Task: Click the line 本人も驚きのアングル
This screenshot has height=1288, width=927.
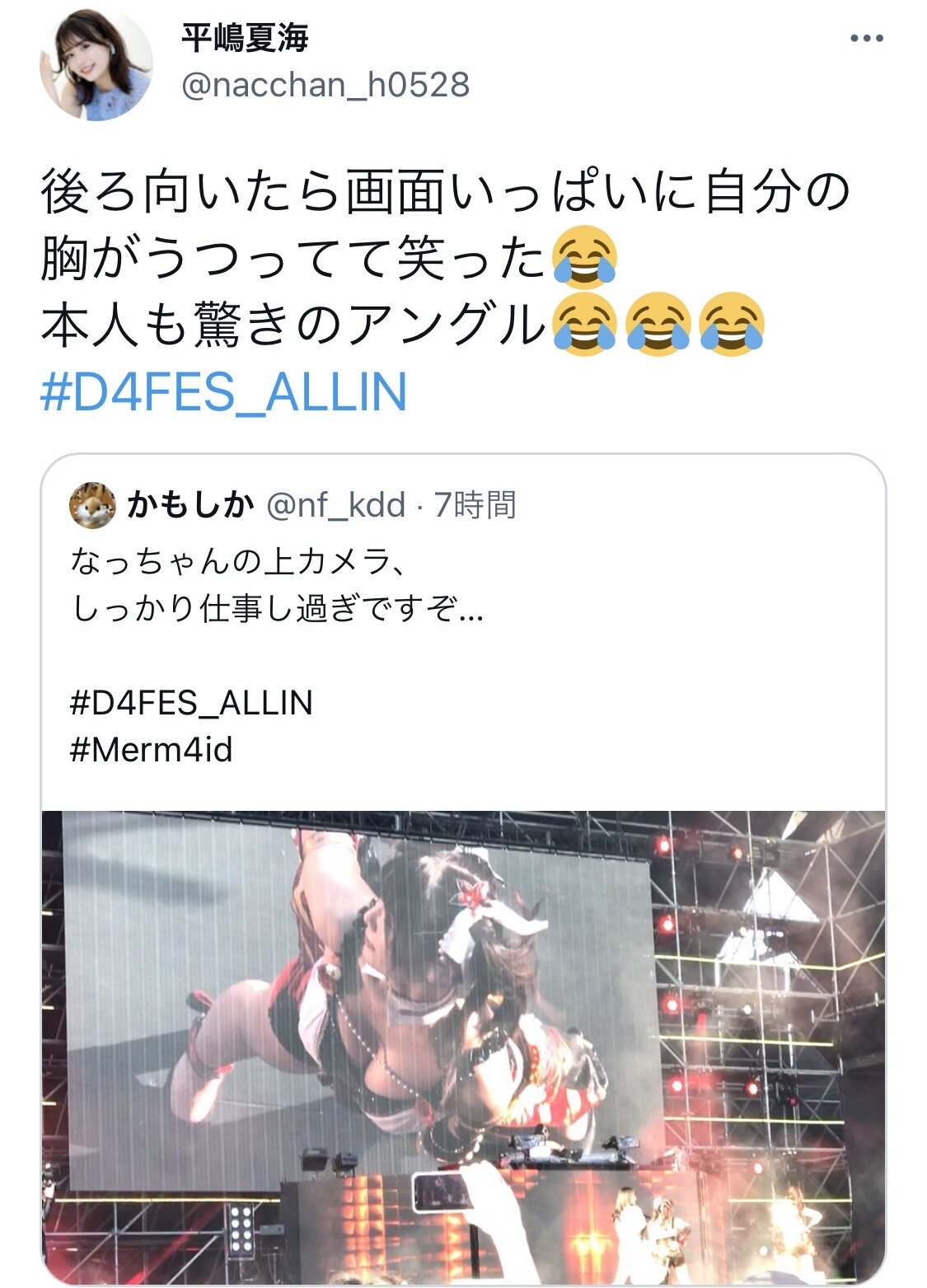Action: pyautogui.click(x=293, y=324)
